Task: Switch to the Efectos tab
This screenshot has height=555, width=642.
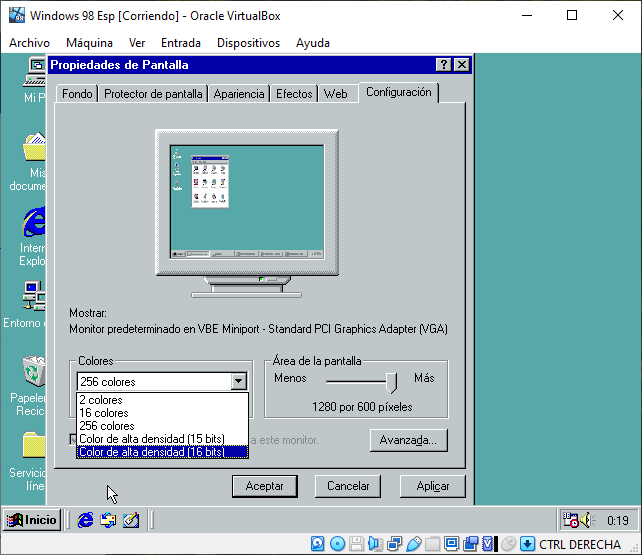Action: click(294, 94)
